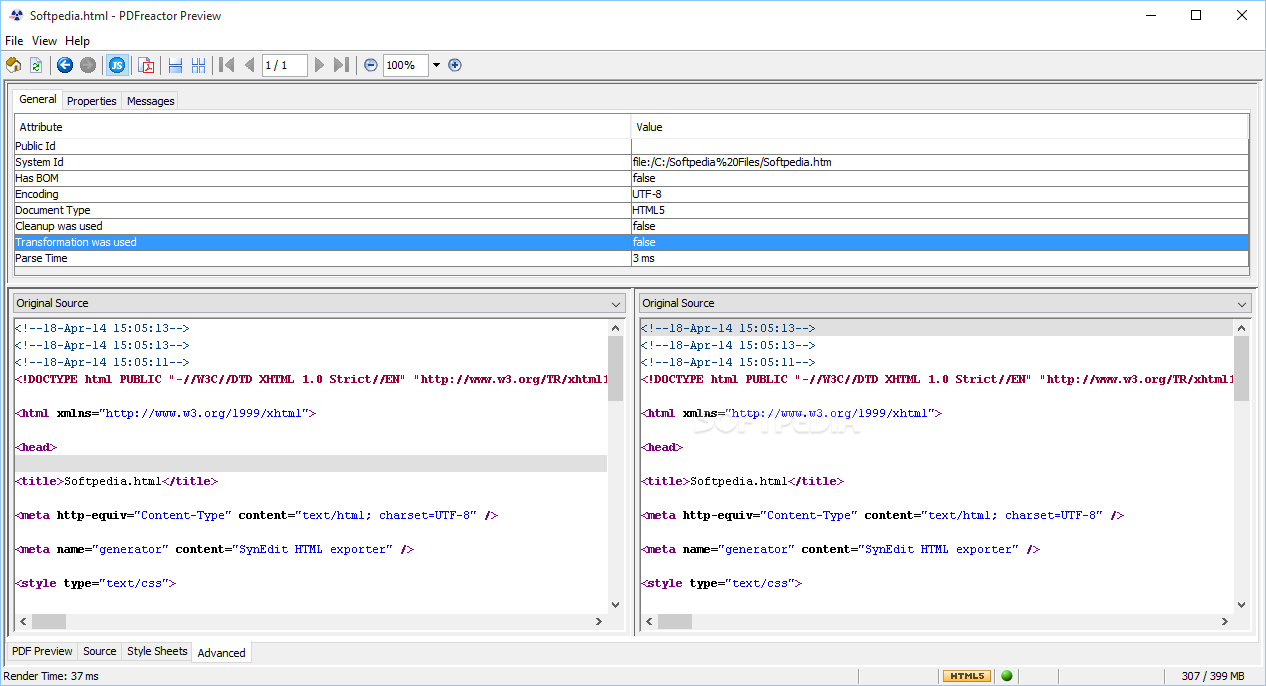Click left pane vertical scrollbar thumb
The height and width of the screenshot is (686, 1266).
coord(616,368)
